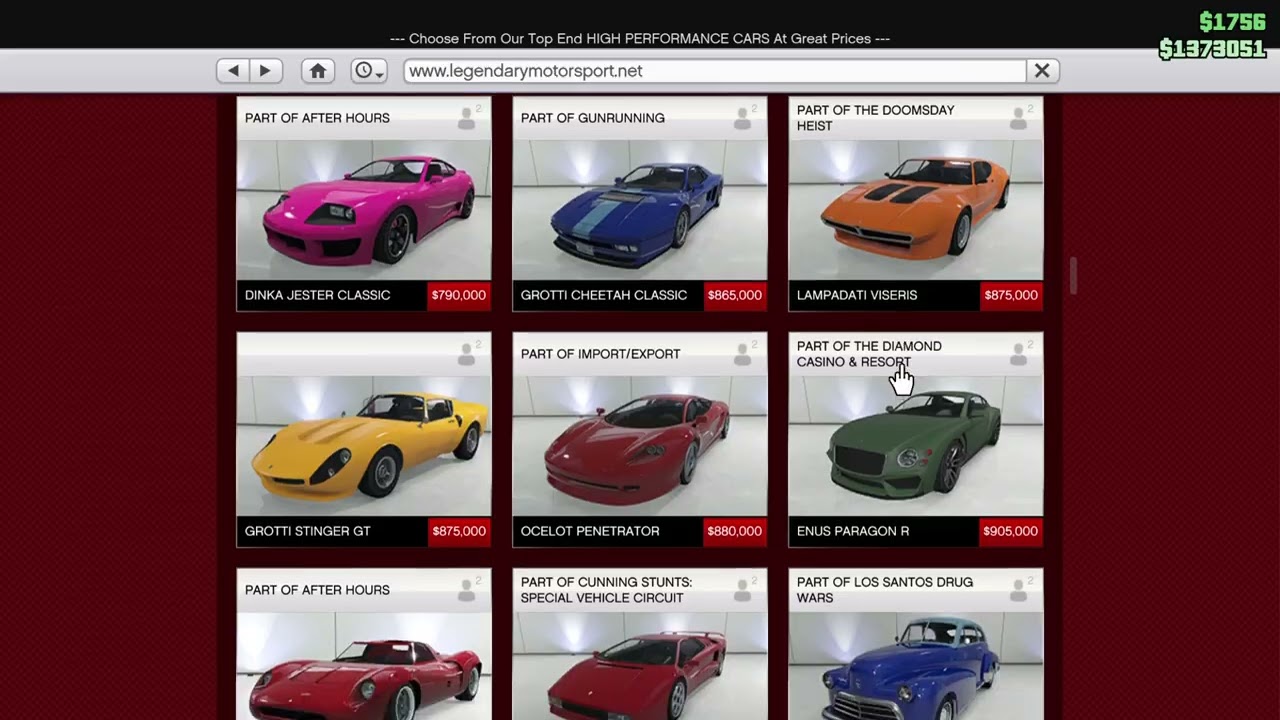Screen dimensions: 1280x720
Task: Select the pink Dinka Jester Classic image
Action: pyautogui.click(x=364, y=210)
